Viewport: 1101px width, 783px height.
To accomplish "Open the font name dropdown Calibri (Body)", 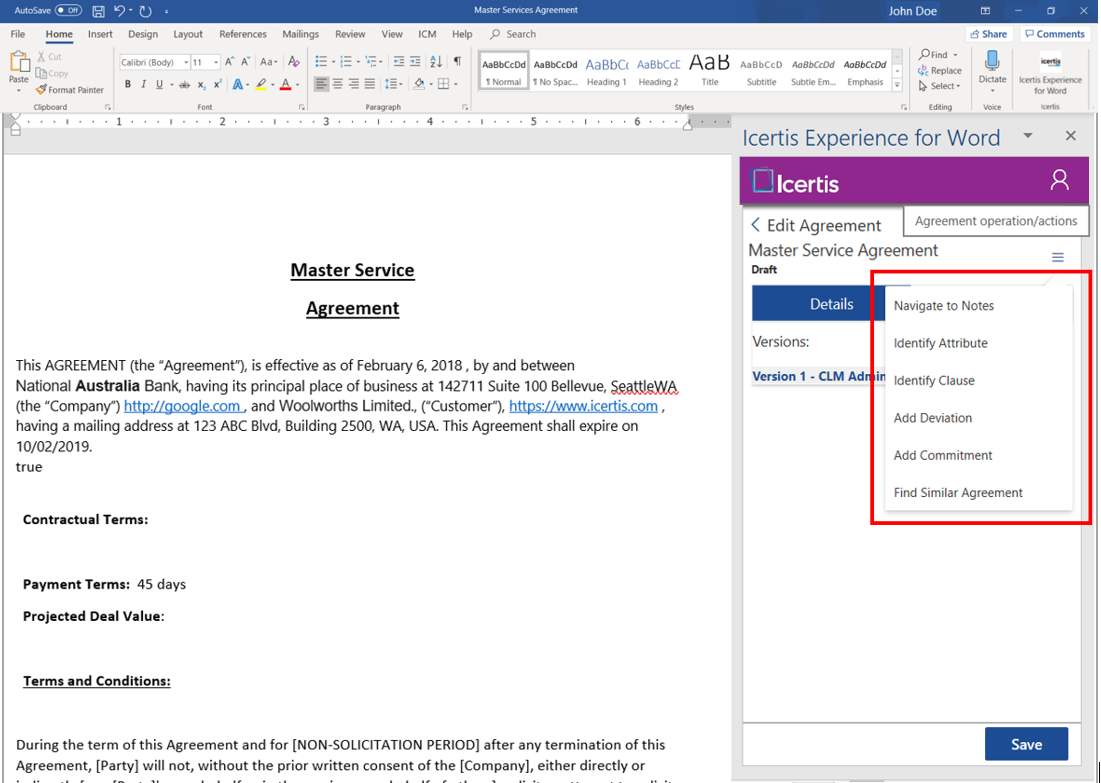I will tap(155, 62).
